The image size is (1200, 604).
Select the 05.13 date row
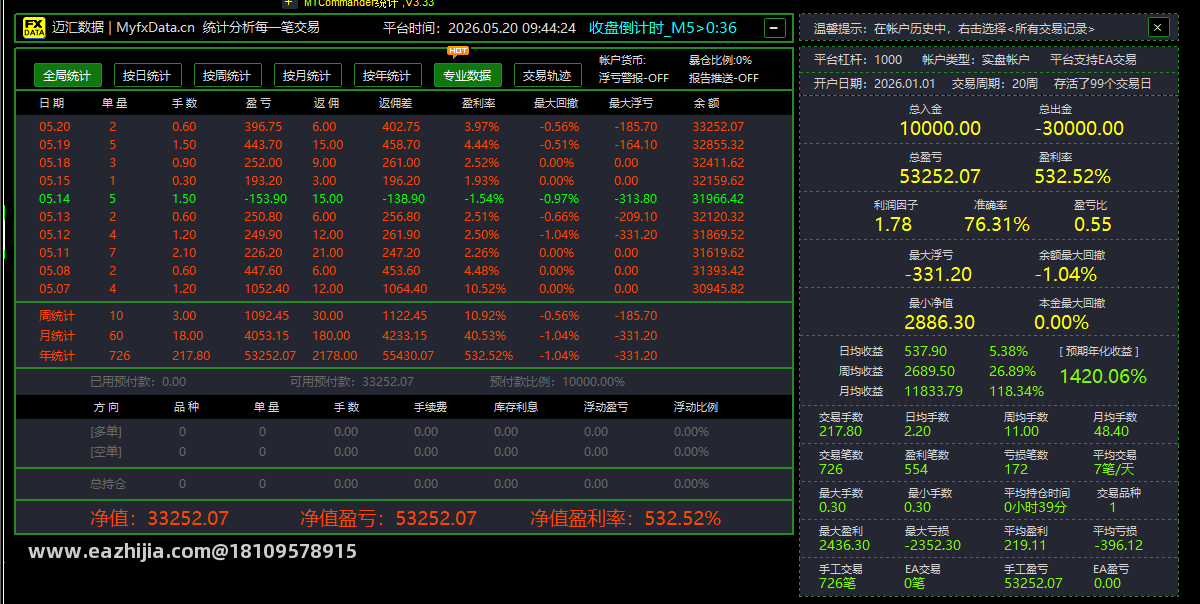[404, 216]
